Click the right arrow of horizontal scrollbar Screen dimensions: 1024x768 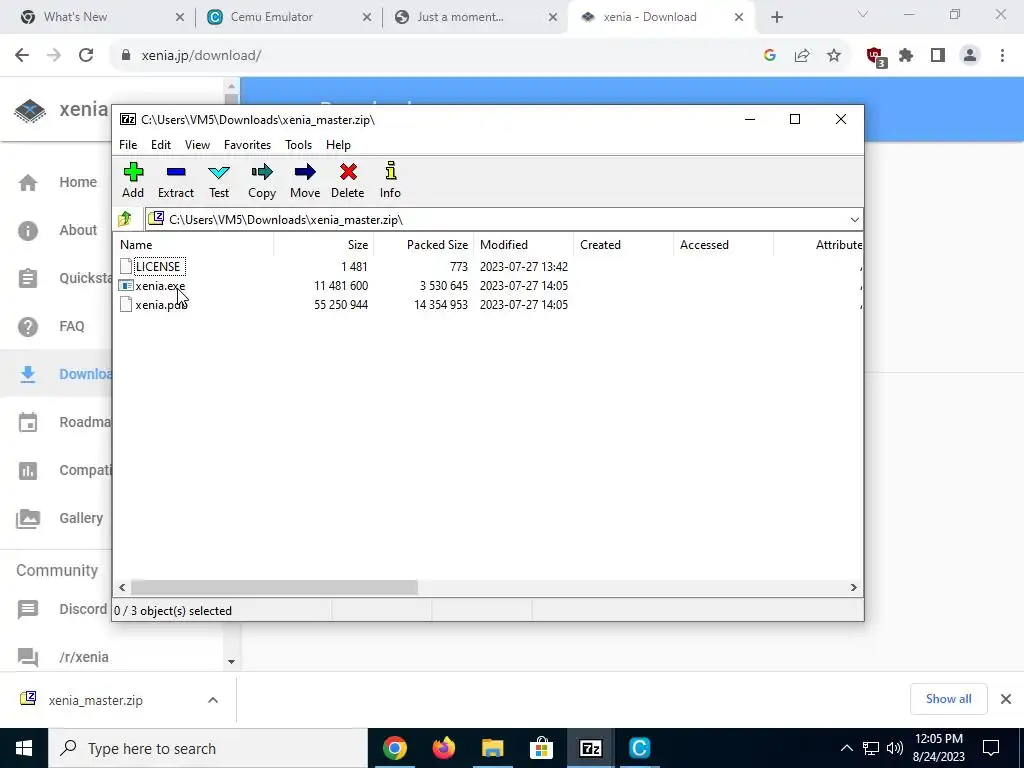[853, 588]
